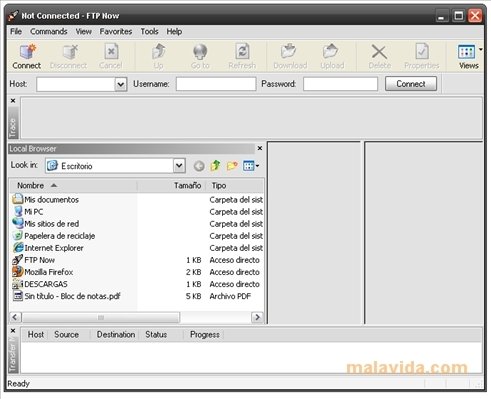491x399 pixels.
Task: Select the Mozilla Firefox shortcut icon
Action: tap(17, 271)
